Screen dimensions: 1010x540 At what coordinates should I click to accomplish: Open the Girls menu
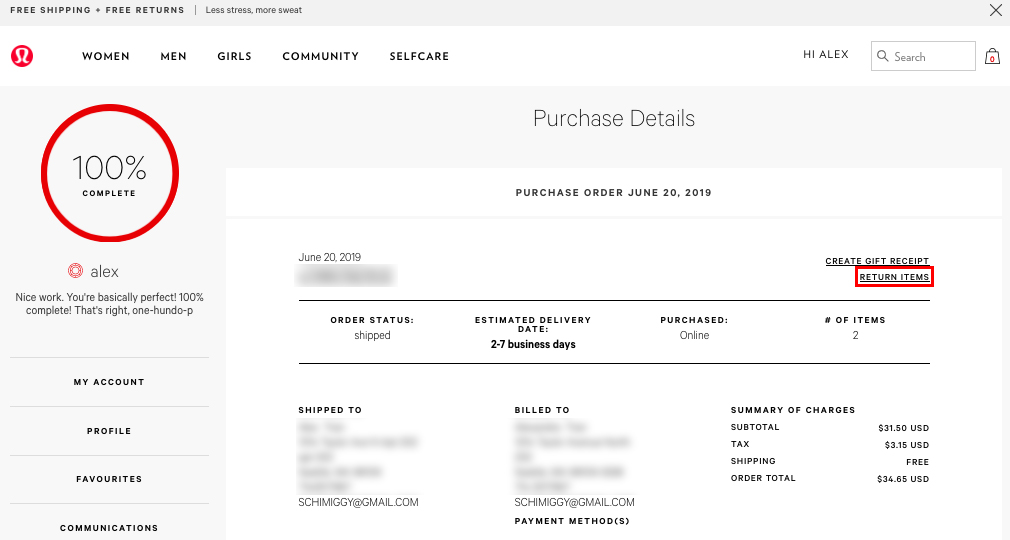(x=234, y=56)
